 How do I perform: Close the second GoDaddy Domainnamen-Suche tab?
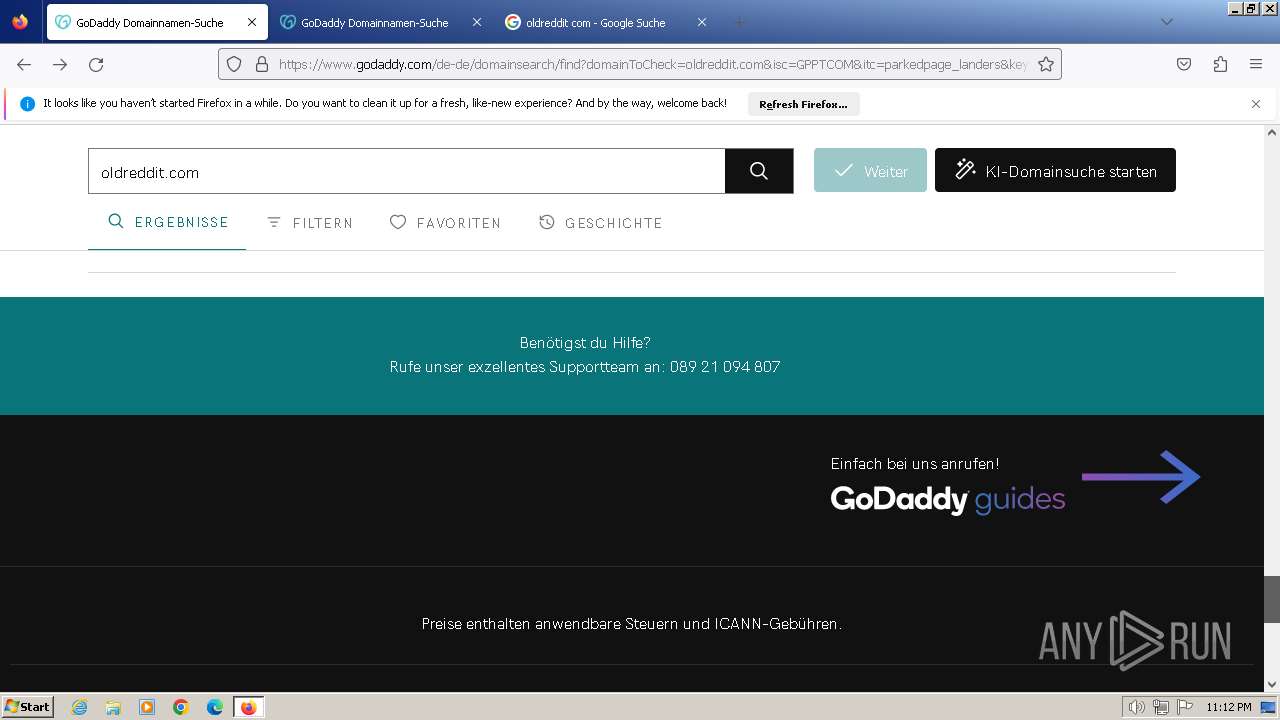[x=476, y=22]
